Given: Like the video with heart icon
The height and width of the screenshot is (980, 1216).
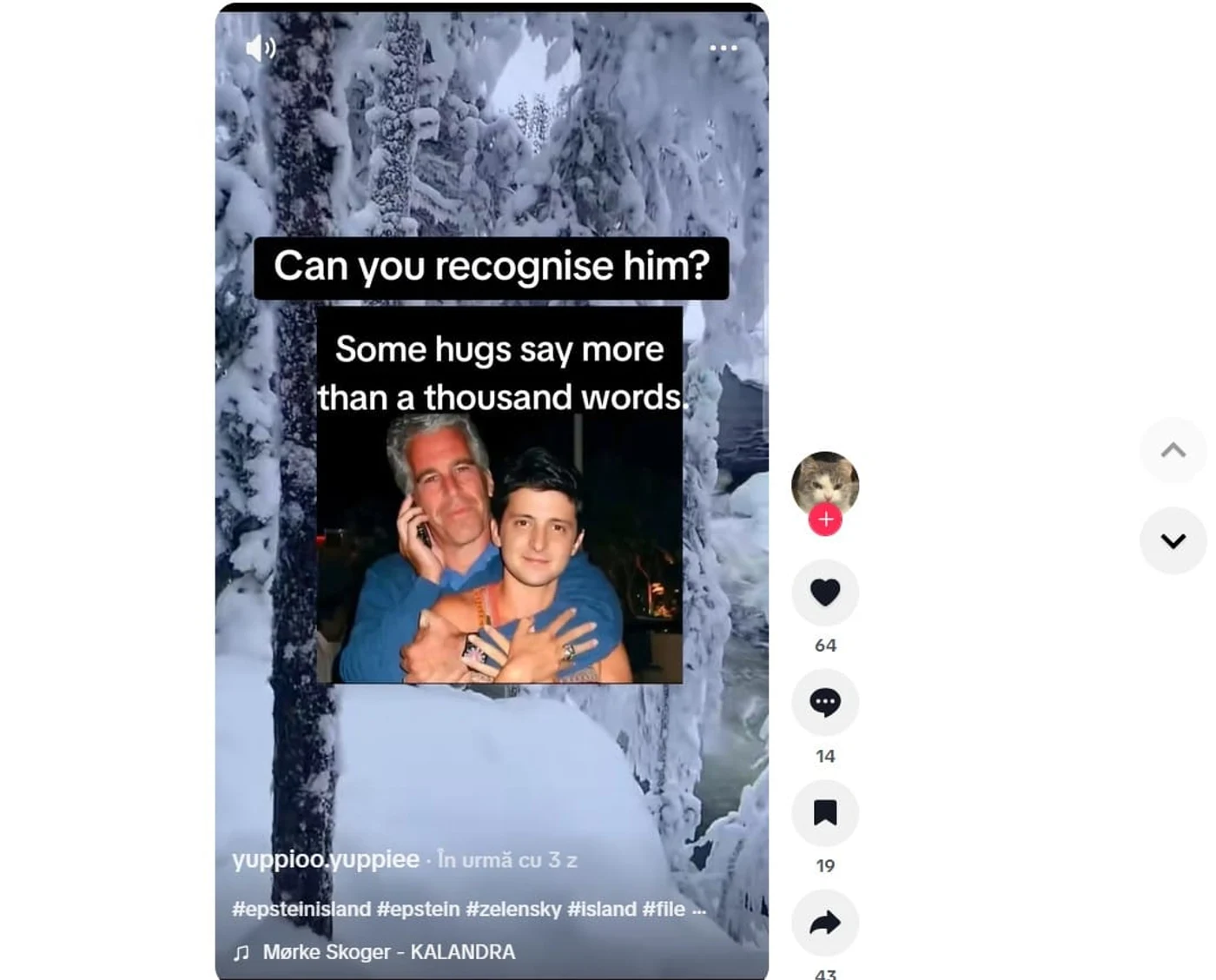Looking at the screenshot, I should tap(825, 593).
